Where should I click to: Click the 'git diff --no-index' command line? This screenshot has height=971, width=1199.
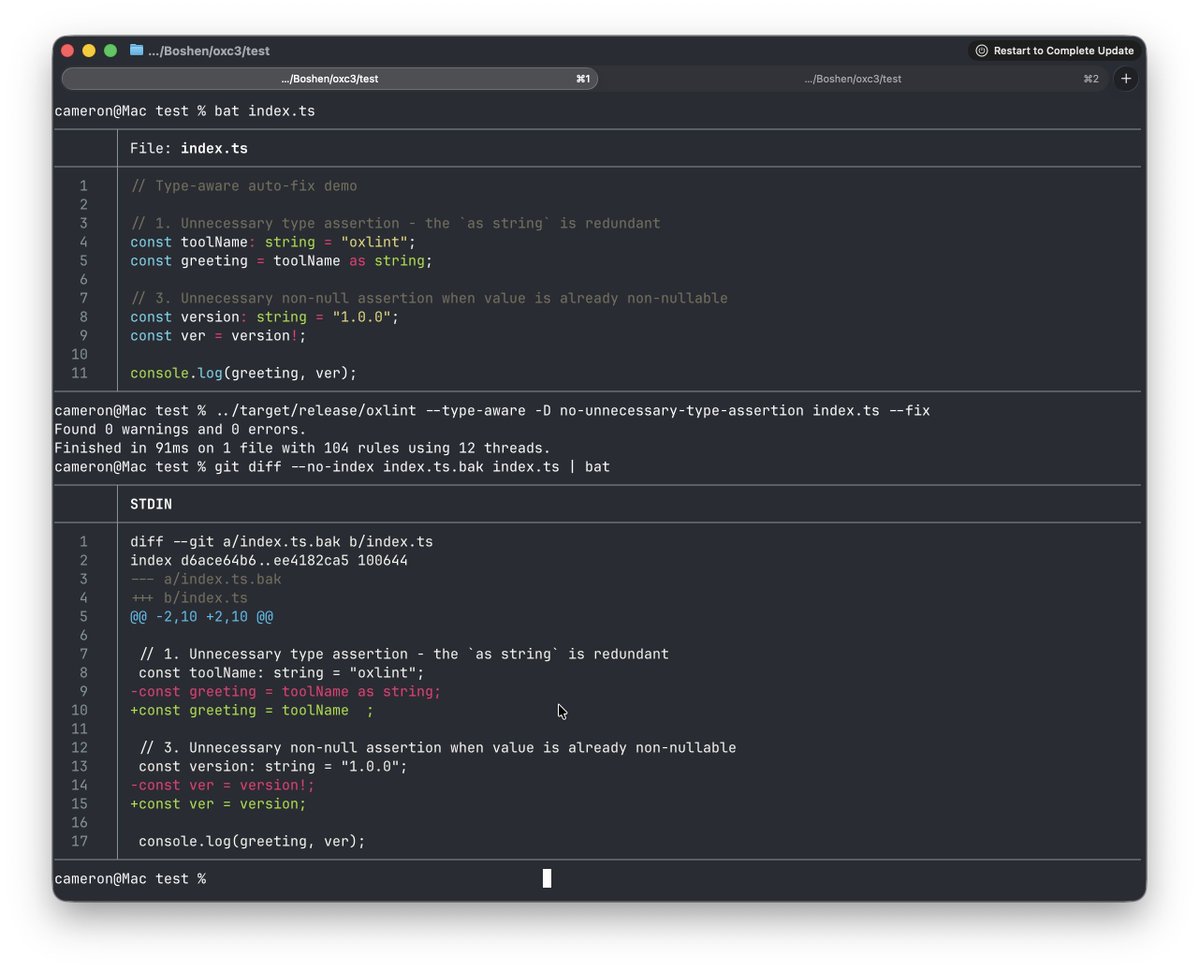coord(332,466)
